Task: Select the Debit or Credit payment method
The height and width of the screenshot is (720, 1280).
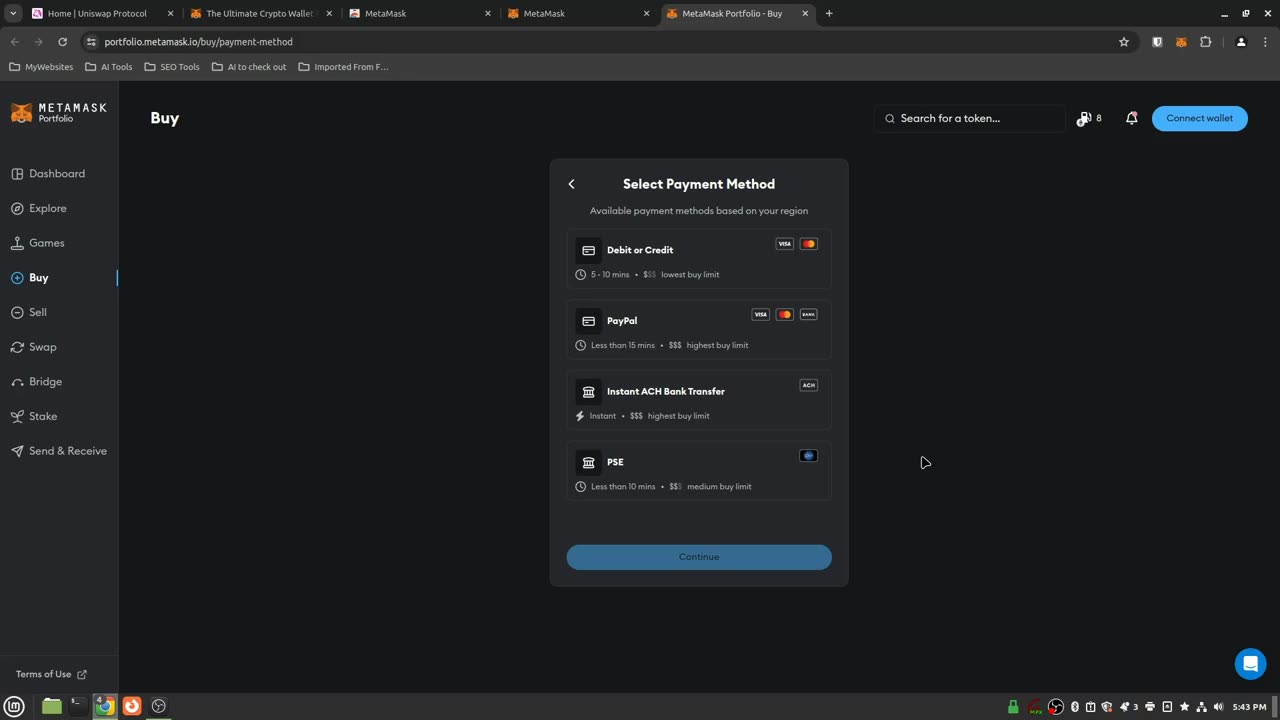Action: 699,260
